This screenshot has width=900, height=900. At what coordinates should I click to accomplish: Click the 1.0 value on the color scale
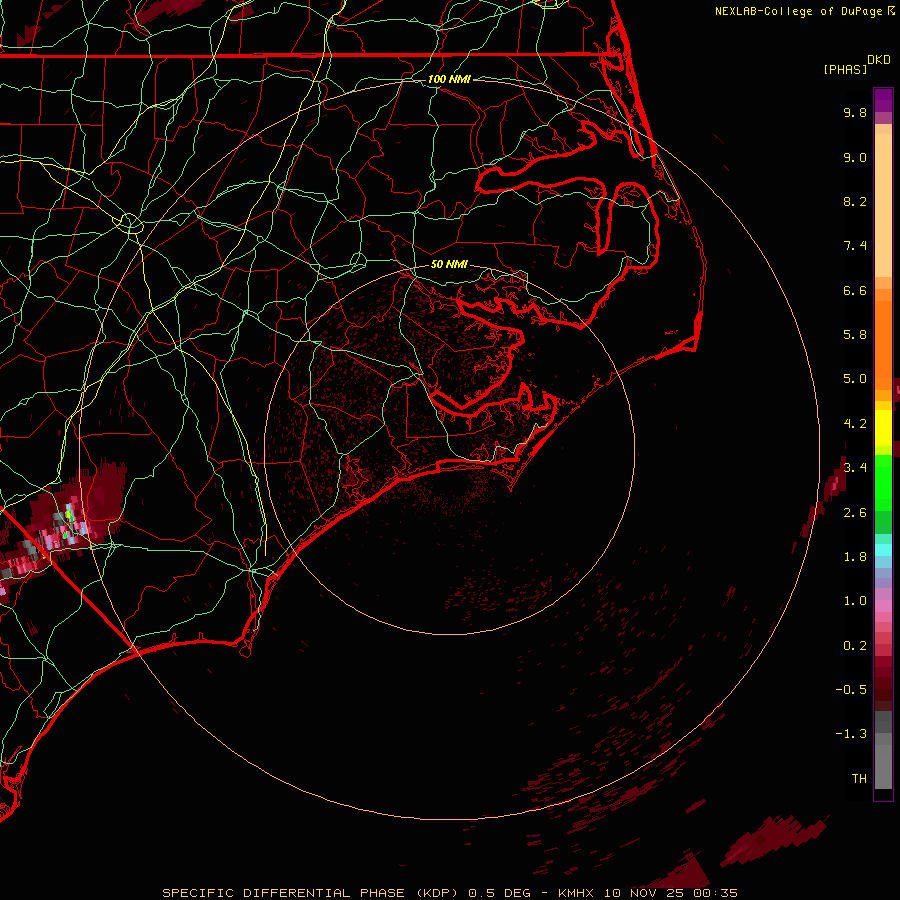pyautogui.click(x=855, y=601)
